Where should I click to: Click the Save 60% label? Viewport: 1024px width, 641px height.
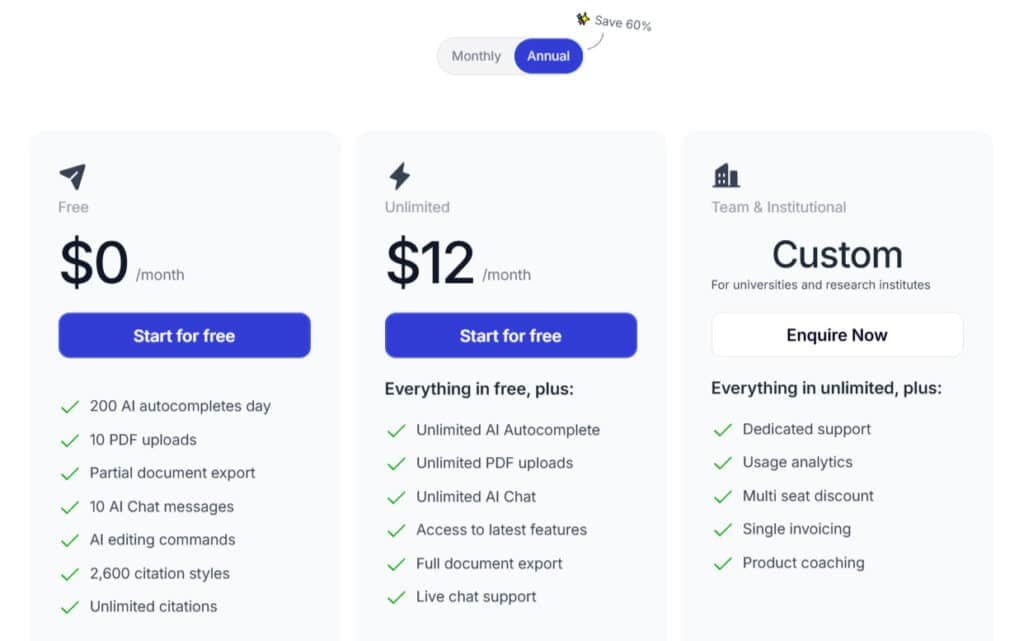pyautogui.click(x=623, y=23)
